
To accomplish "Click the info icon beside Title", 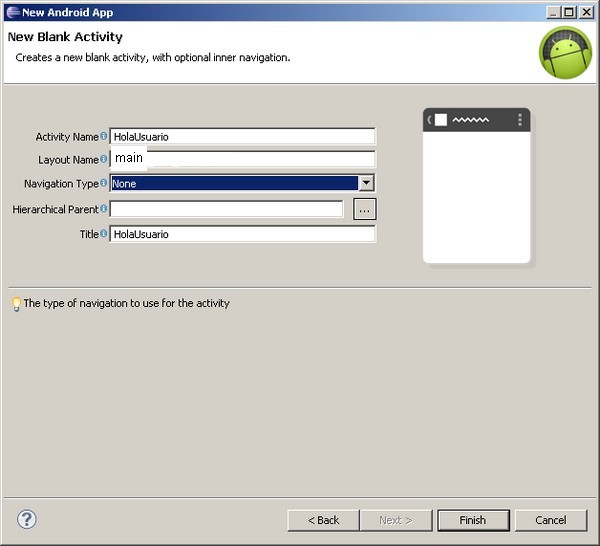I will (103, 233).
